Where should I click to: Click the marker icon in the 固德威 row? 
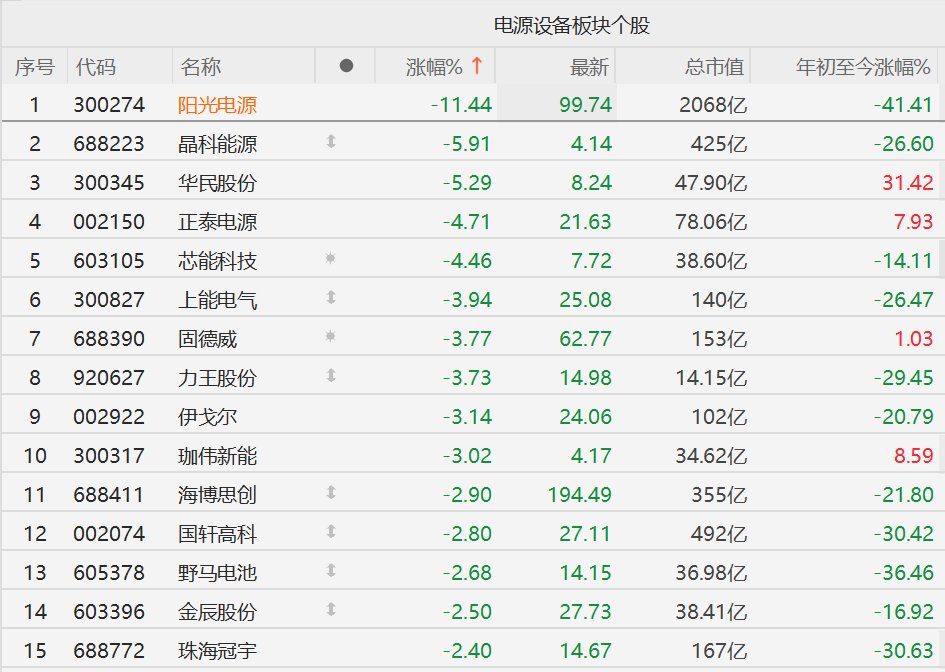[330, 336]
